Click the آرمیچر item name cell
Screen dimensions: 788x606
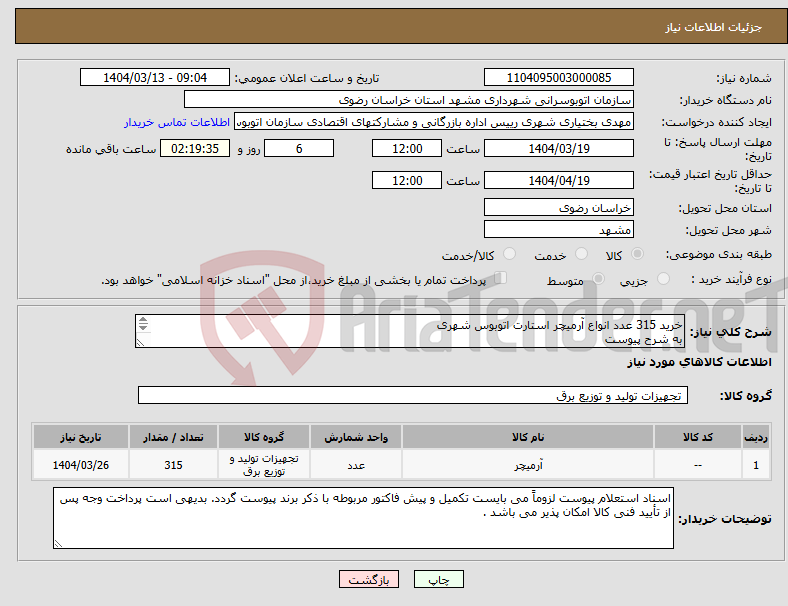click(x=528, y=465)
